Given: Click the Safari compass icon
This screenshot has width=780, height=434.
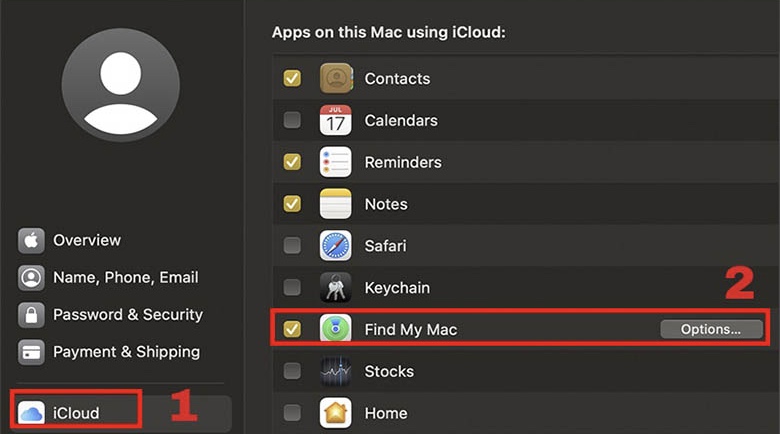Looking at the screenshot, I should (336, 245).
